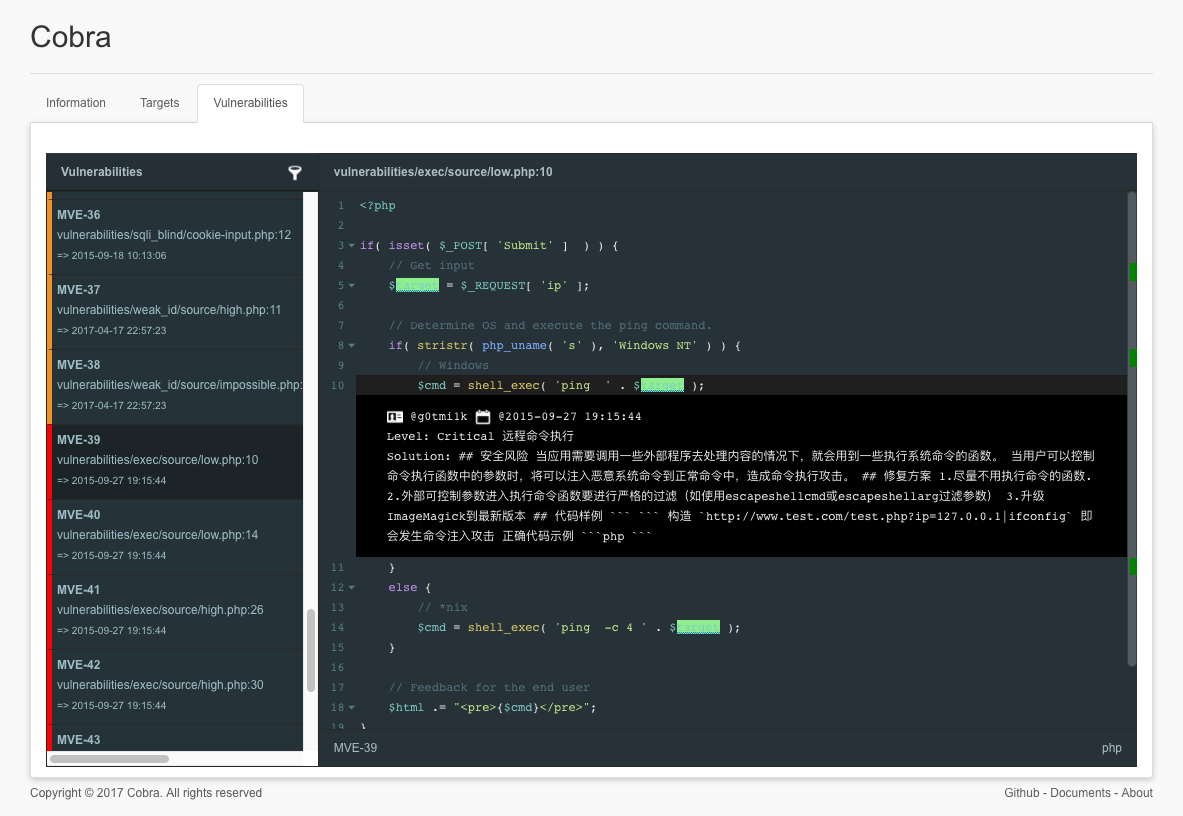The width and height of the screenshot is (1183, 816).
Task: Select vulnerability MVE-37 weak_id high.php:11
Action: pyautogui.click(x=175, y=311)
